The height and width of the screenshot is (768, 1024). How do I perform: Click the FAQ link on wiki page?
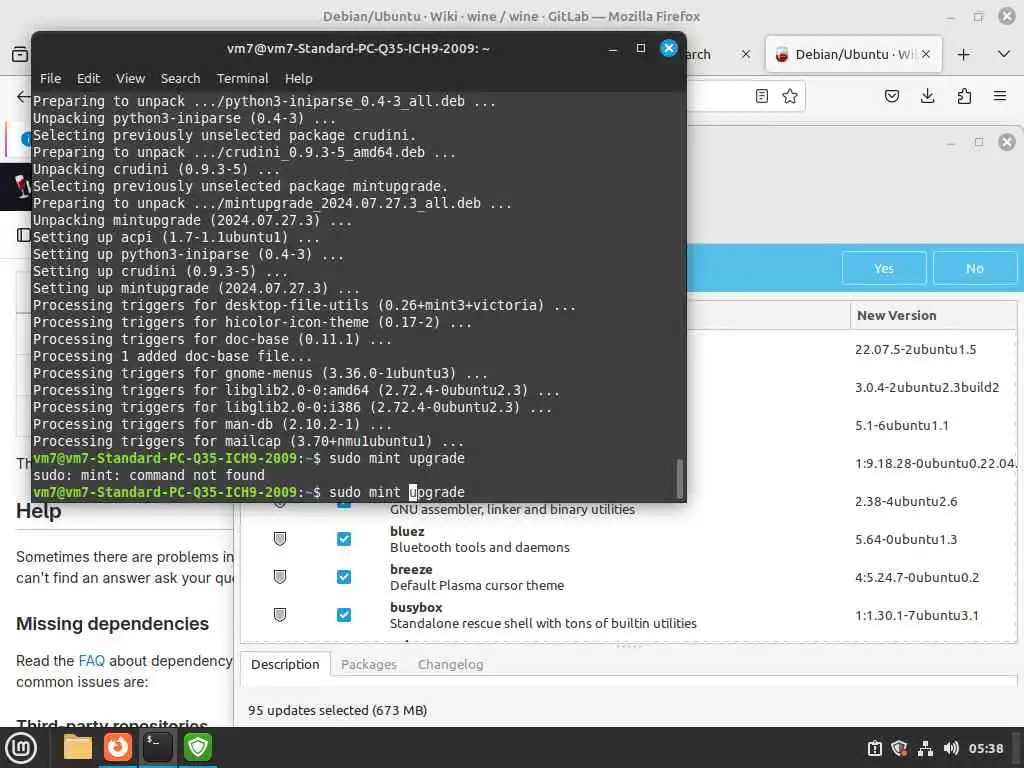pyautogui.click(x=91, y=661)
